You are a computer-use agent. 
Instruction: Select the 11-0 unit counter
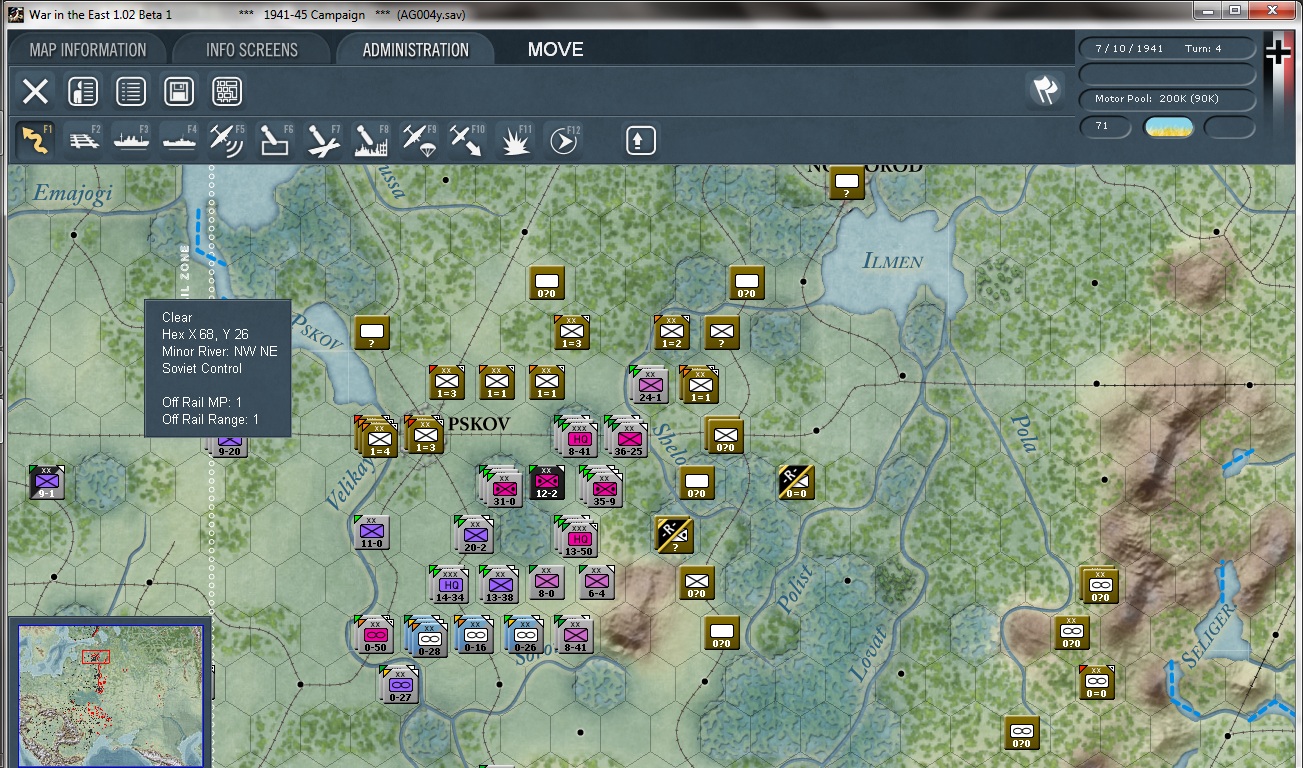click(x=371, y=533)
